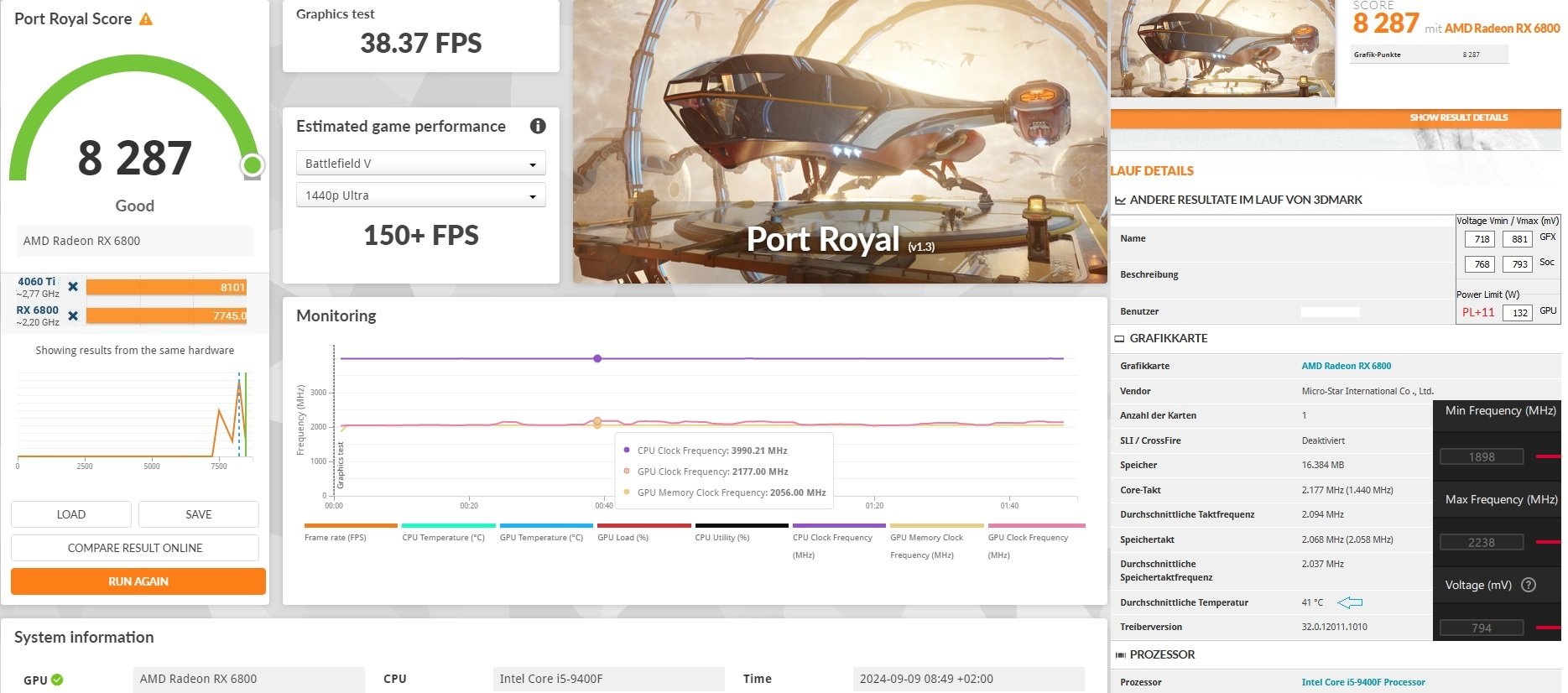Toggle the GPU Temperature legend item
This screenshot has height=693, width=1568.
tap(546, 534)
